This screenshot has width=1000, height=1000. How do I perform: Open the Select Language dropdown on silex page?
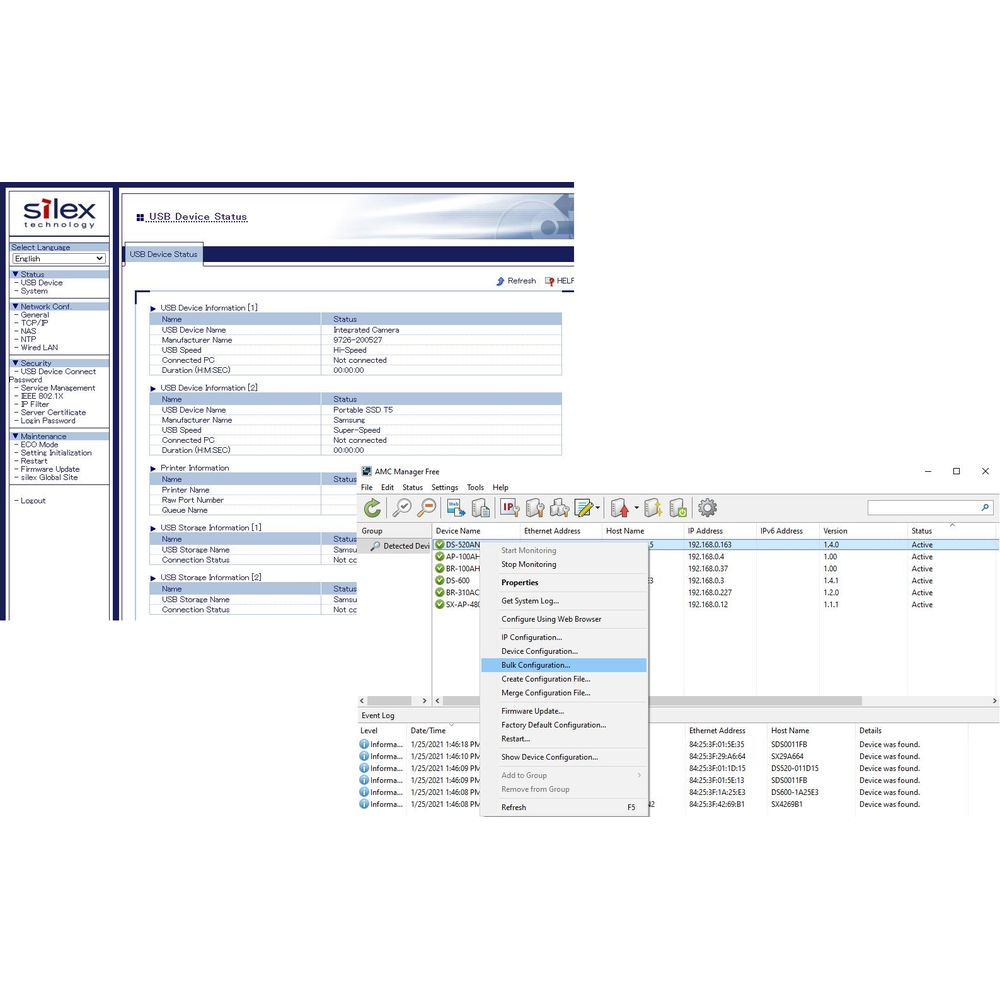pyautogui.click(x=59, y=258)
